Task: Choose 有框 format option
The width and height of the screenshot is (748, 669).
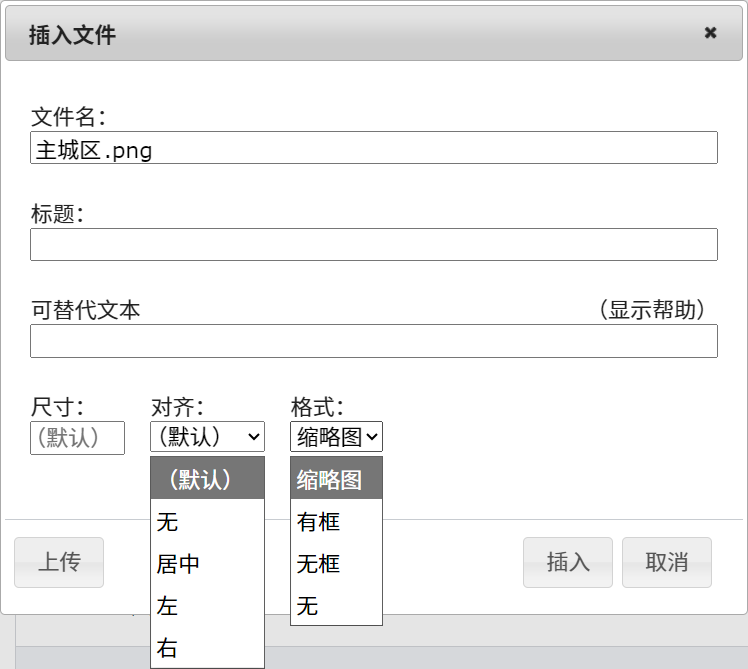Action: point(336,522)
